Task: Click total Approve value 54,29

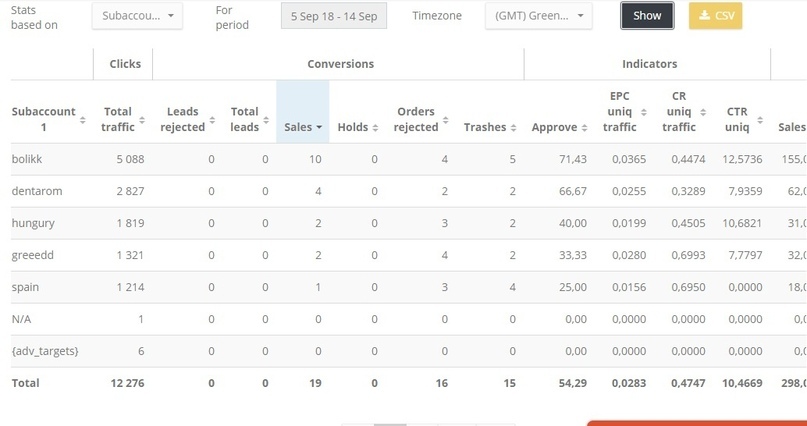Action: click(573, 383)
